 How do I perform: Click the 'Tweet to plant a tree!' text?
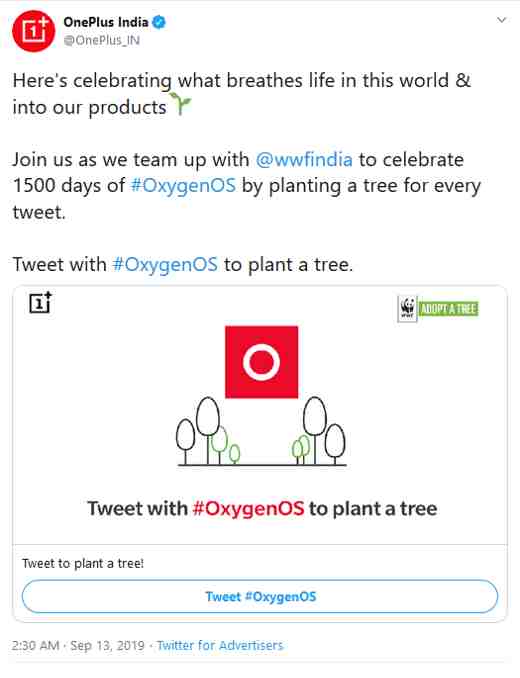pyautogui.click(x=83, y=564)
